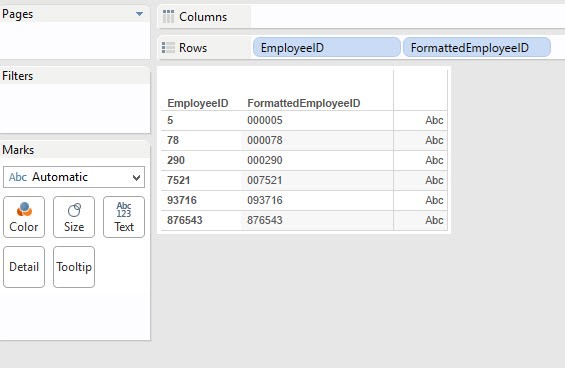
Task: Click the Rows shelf list icon
Action: tap(168, 48)
